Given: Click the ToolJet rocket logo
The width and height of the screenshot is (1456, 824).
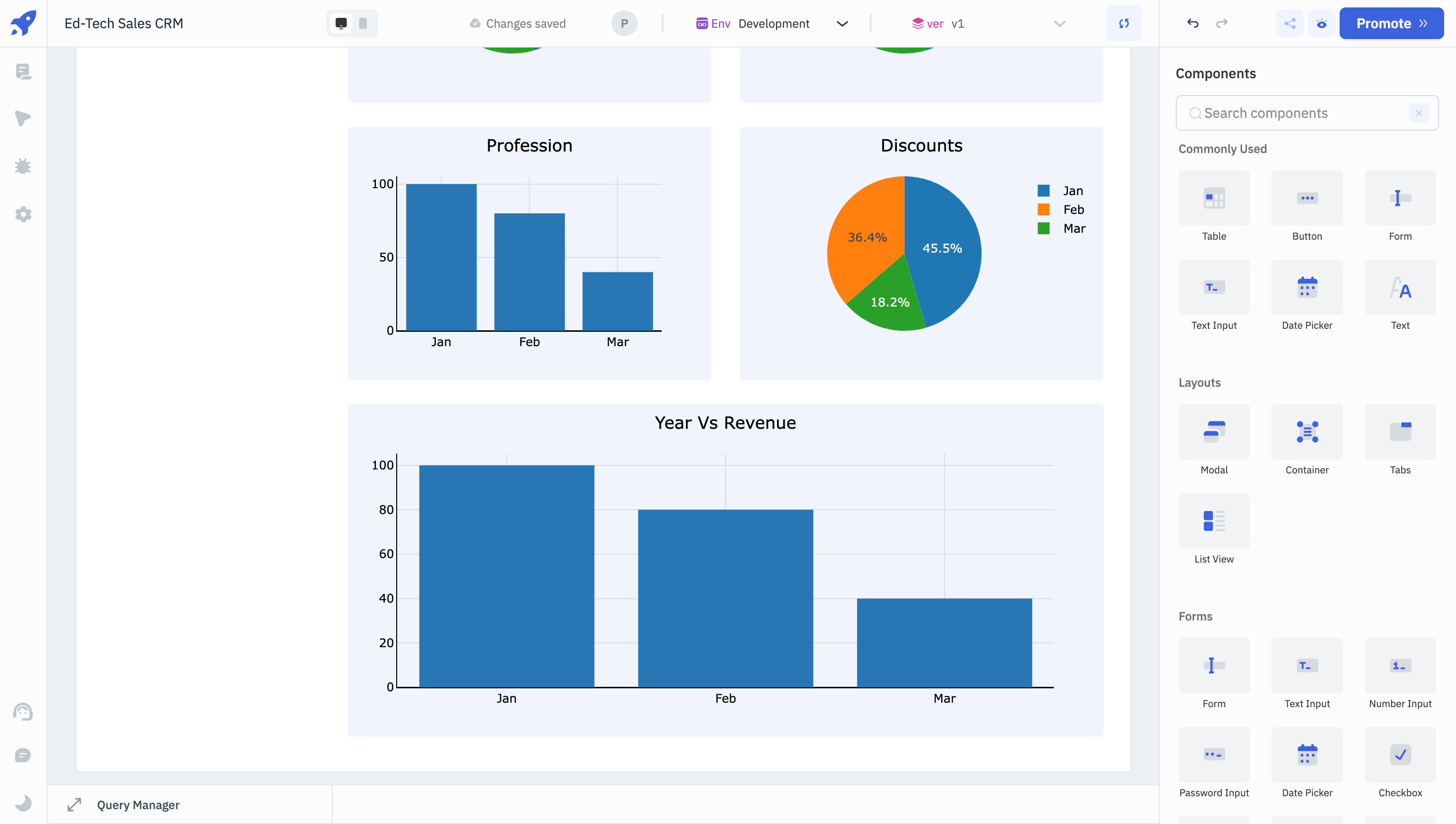Looking at the screenshot, I should click(23, 23).
